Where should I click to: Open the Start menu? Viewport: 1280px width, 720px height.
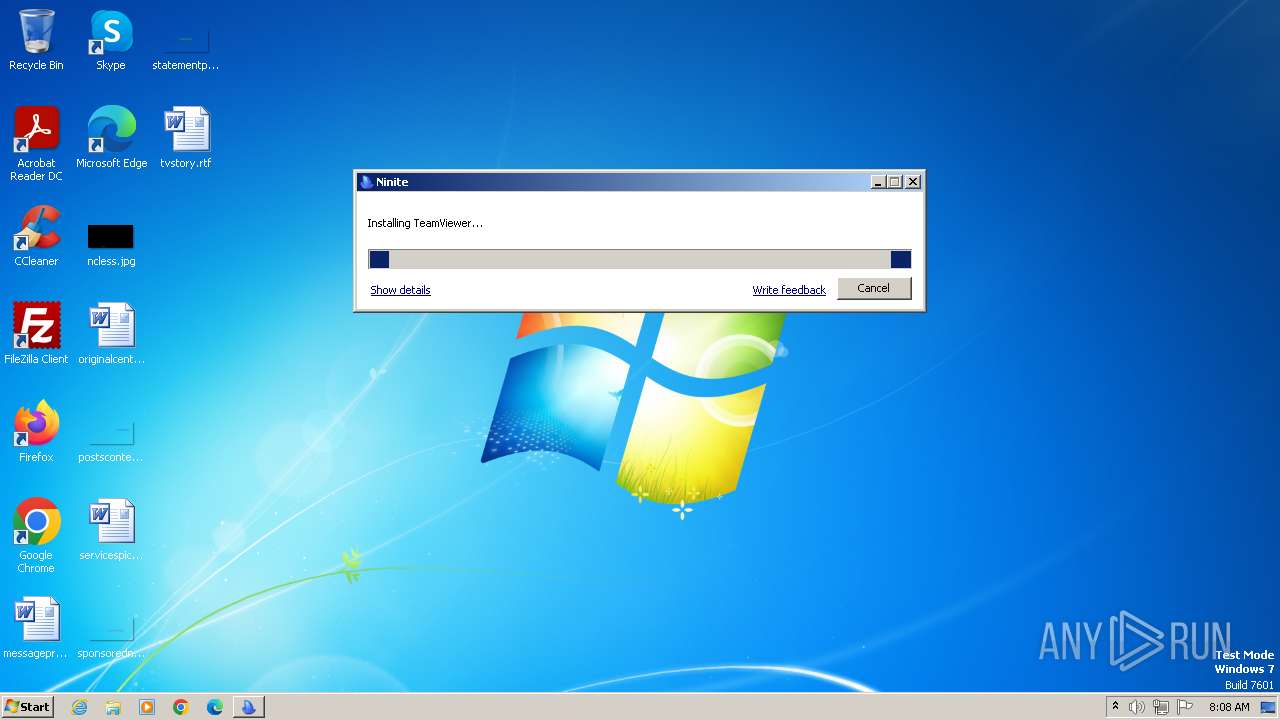pyautogui.click(x=28, y=706)
